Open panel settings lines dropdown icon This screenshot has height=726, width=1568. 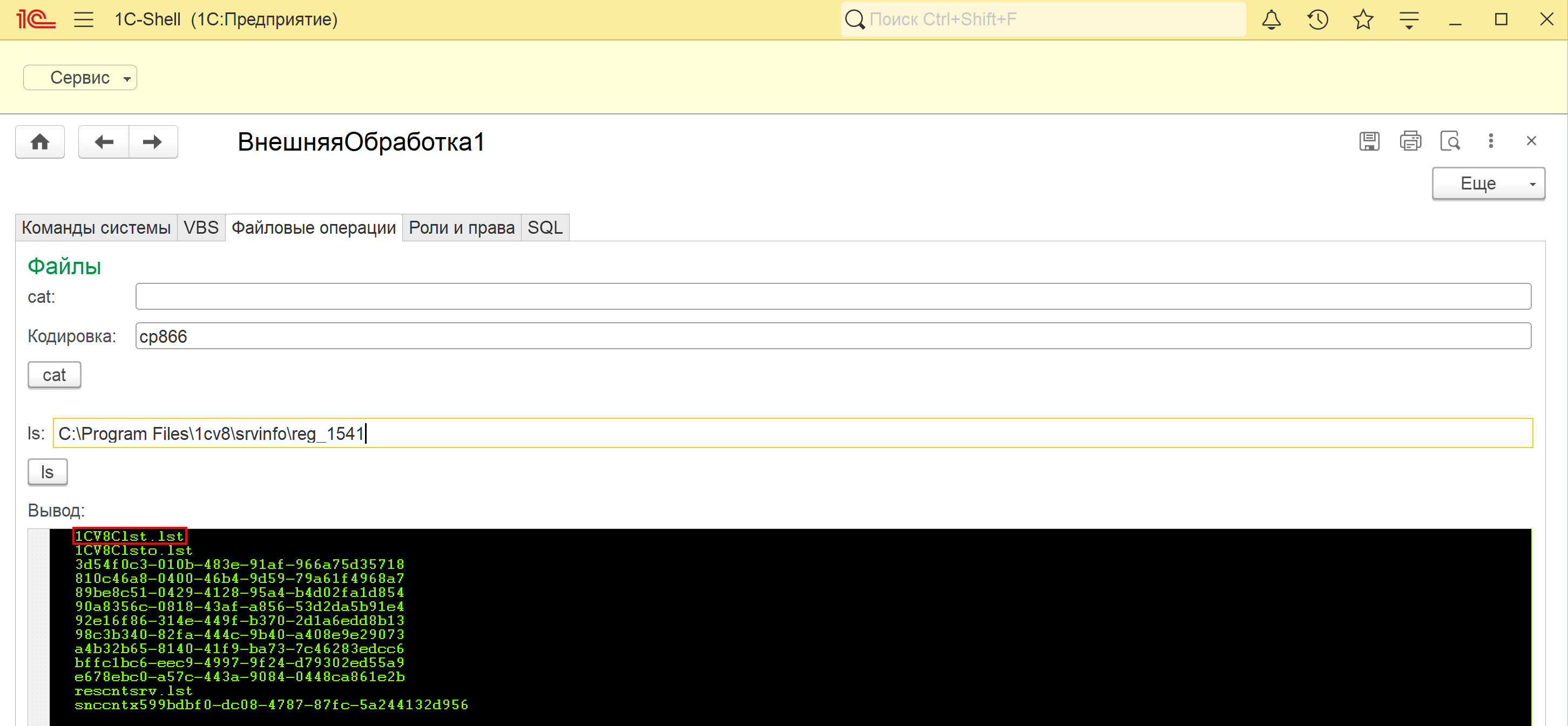pyautogui.click(x=1409, y=19)
